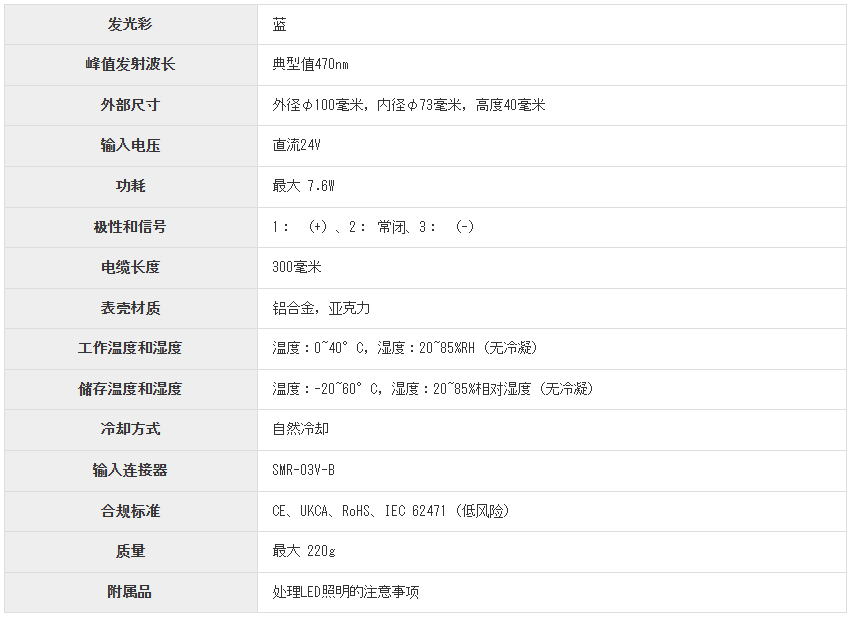The width and height of the screenshot is (861, 623).
Task: Click the 电缆长度 label
Action: [x=130, y=267]
